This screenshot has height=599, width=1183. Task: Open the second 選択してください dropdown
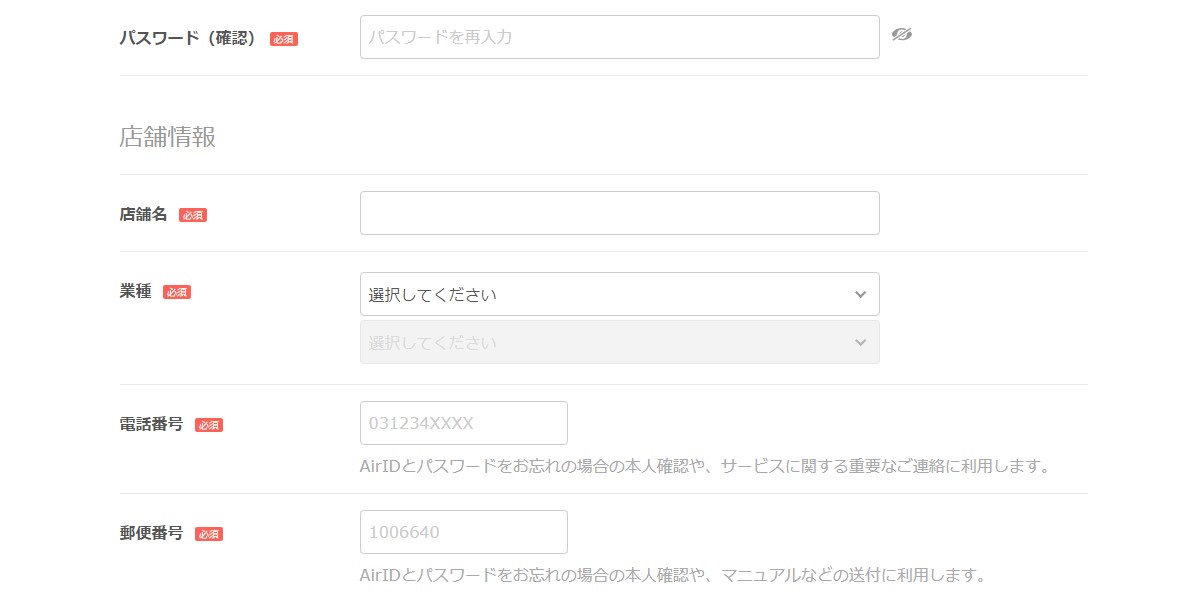tap(619, 342)
